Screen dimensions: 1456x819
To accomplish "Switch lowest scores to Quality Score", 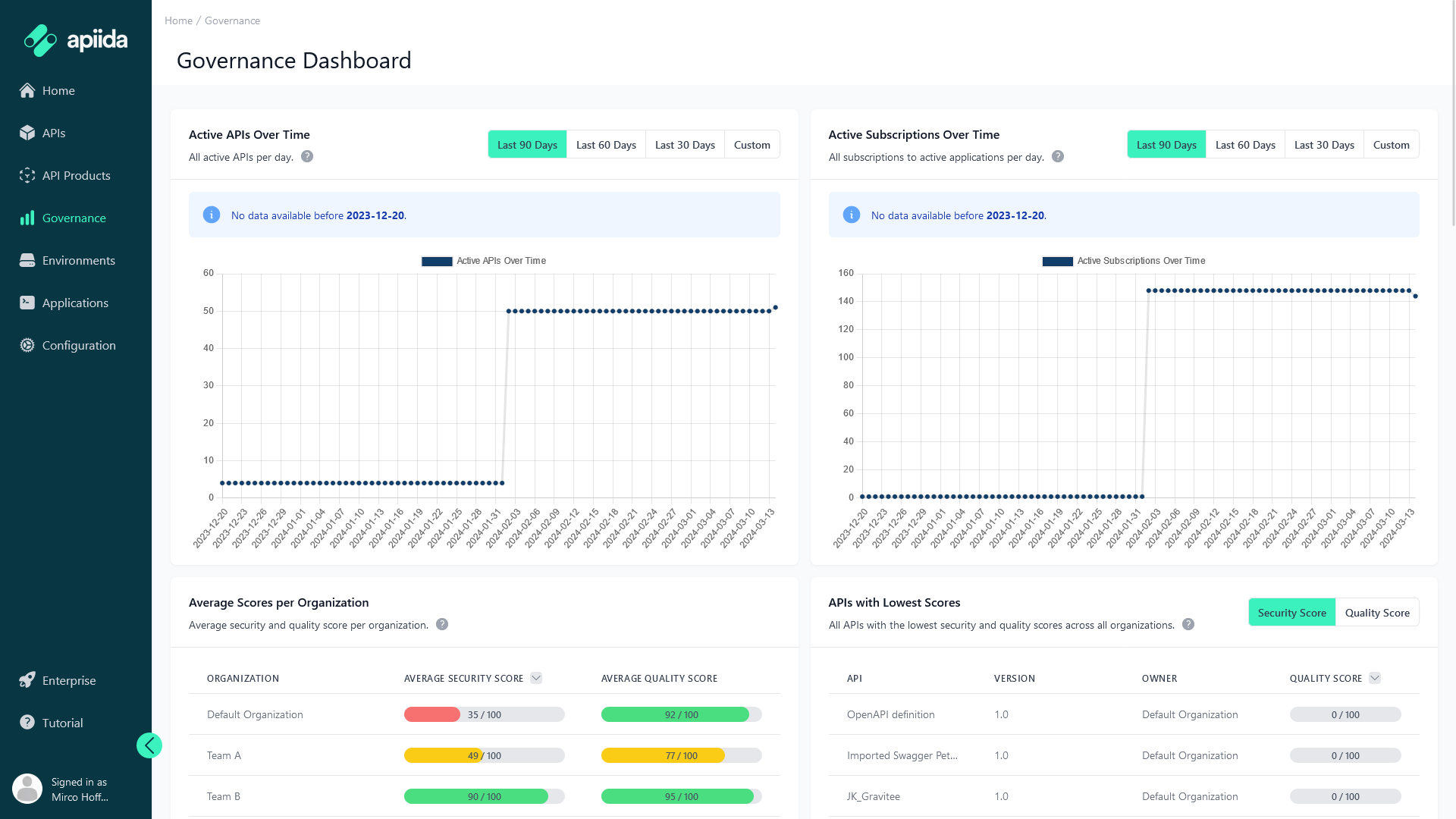I will 1377,613.
